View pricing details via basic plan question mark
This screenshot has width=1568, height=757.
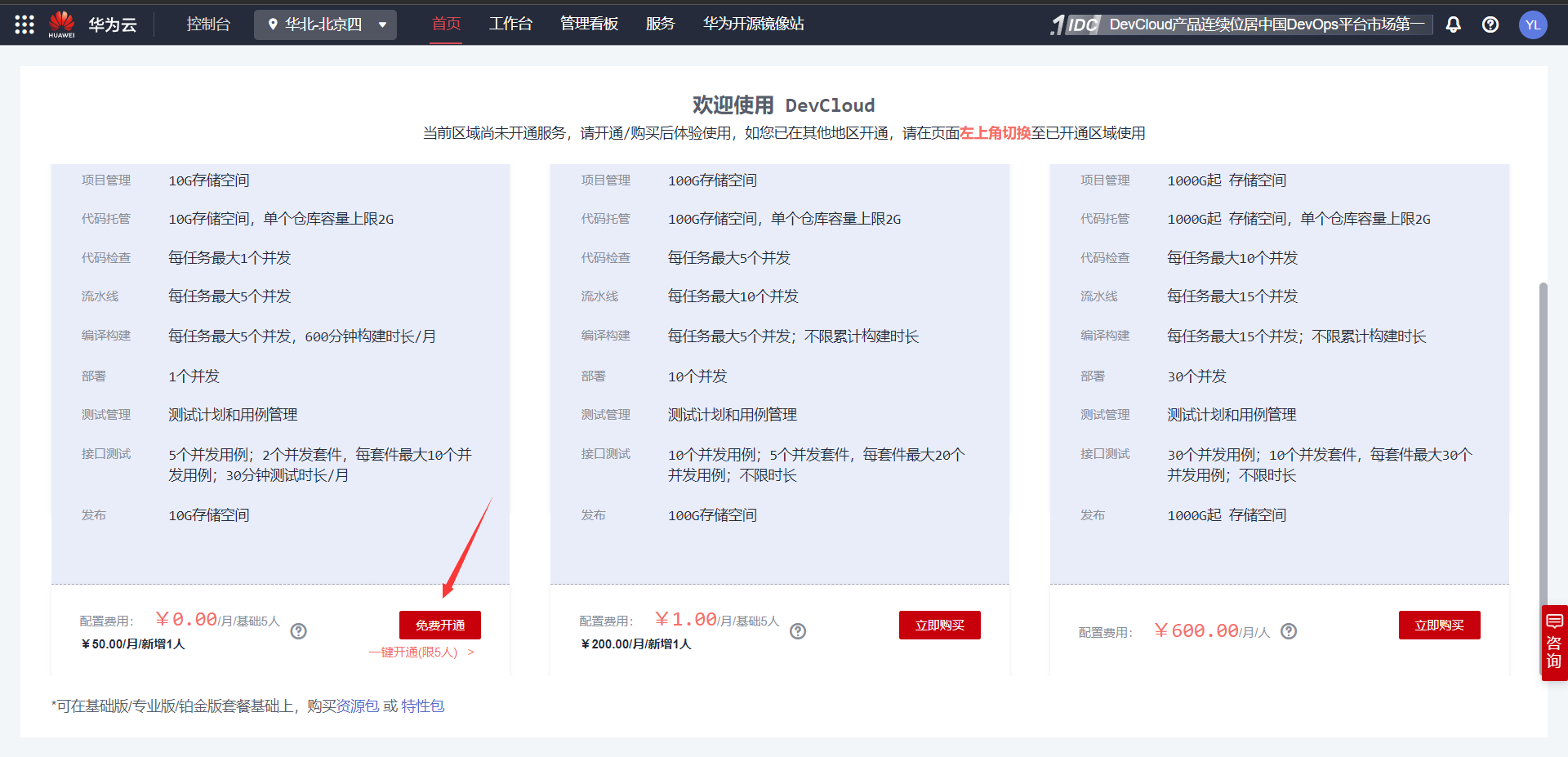pos(299,631)
